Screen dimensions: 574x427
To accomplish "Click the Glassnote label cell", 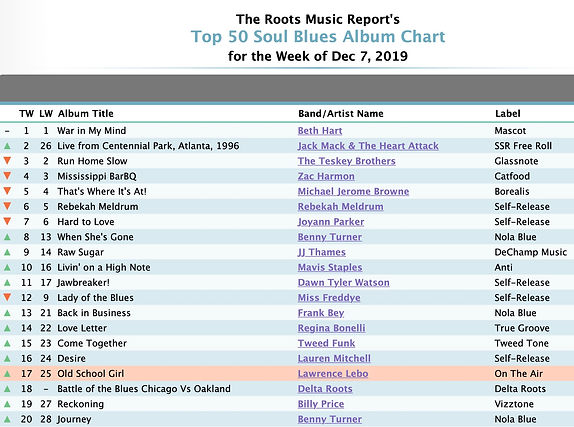I will coord(516,161).
